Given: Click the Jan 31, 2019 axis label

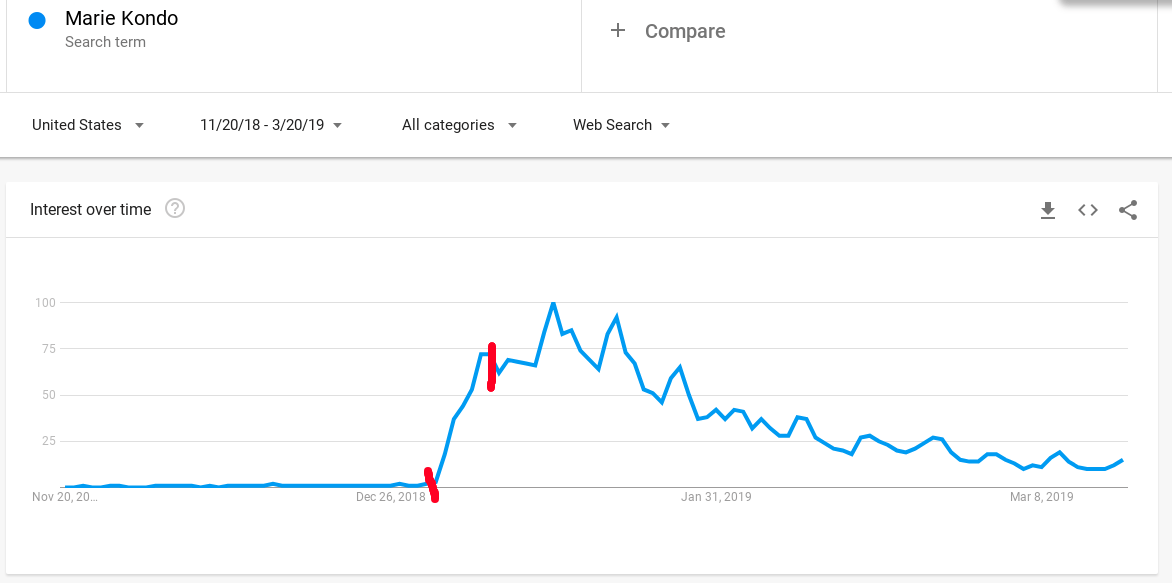Looking at the screenshot, I should point(717,497).
